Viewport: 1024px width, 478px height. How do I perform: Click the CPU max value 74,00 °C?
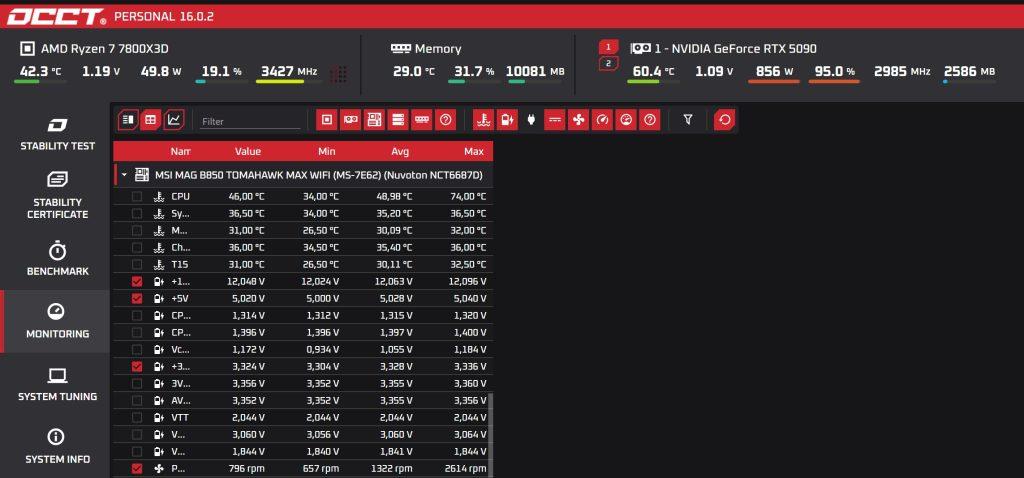468,197
